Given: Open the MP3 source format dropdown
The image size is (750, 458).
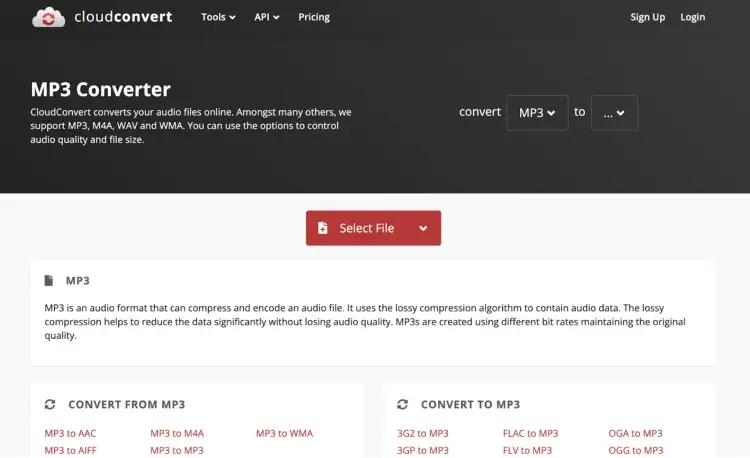Looking at the screenshot, I should pyautogui.click(x=537, y=113).
